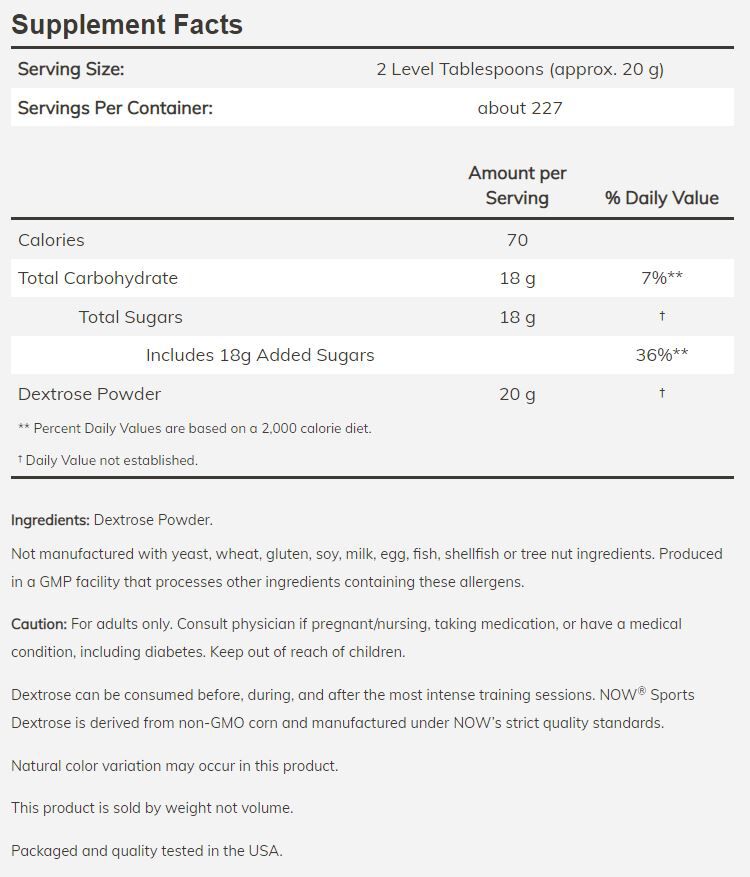Click the Supplement Facts heading
Screen dimensions: 750x877
point(127,25)
